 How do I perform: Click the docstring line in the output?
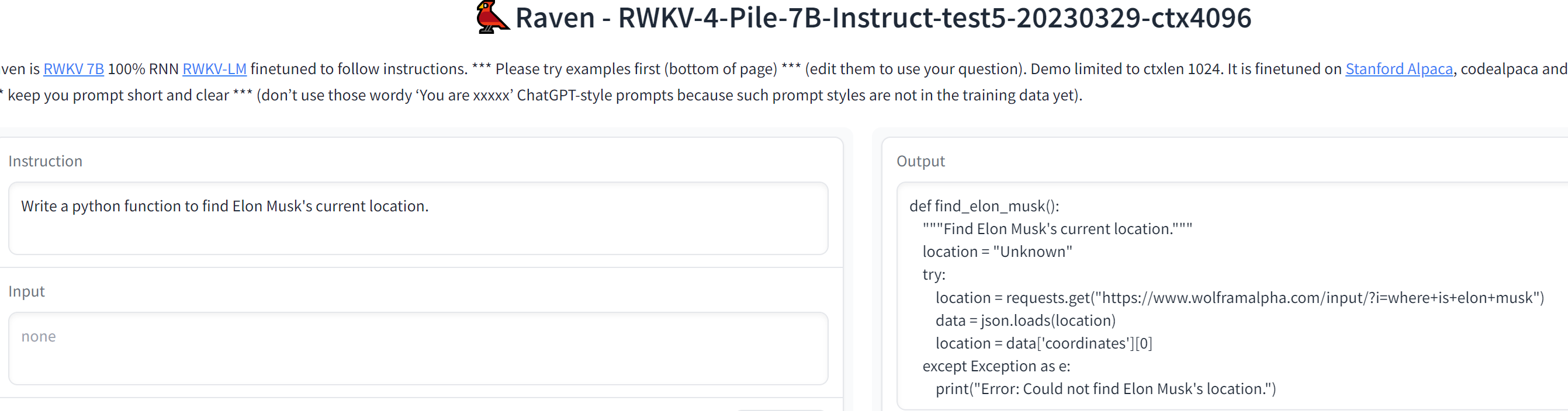click(x=1057, y=229)
